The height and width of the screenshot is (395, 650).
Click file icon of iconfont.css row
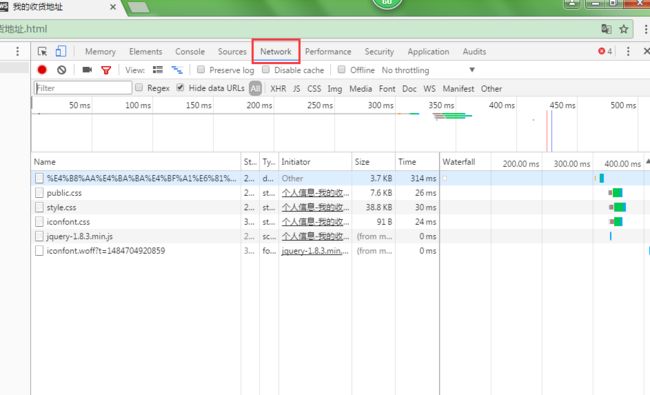tap(39, 222)
